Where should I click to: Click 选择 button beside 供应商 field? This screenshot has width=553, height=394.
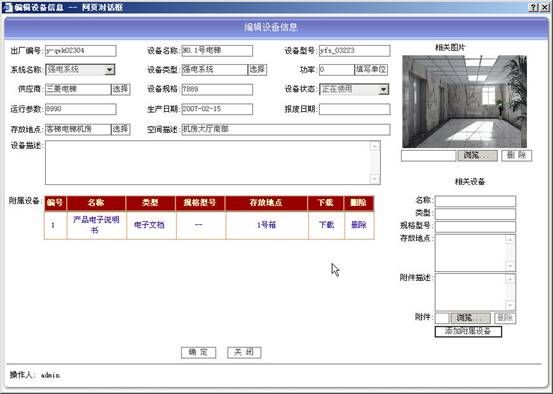pyautogui.click(x=121, y=89)
